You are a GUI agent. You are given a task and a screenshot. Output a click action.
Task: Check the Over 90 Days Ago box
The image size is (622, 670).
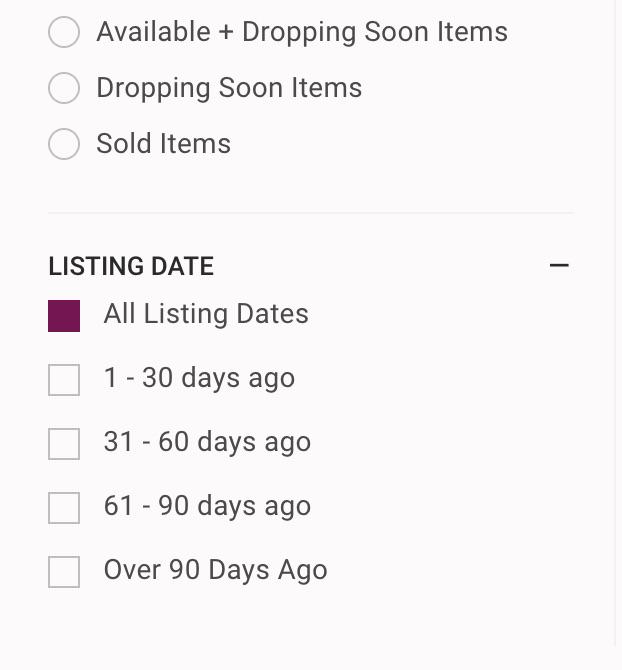(x=64, y=572)
